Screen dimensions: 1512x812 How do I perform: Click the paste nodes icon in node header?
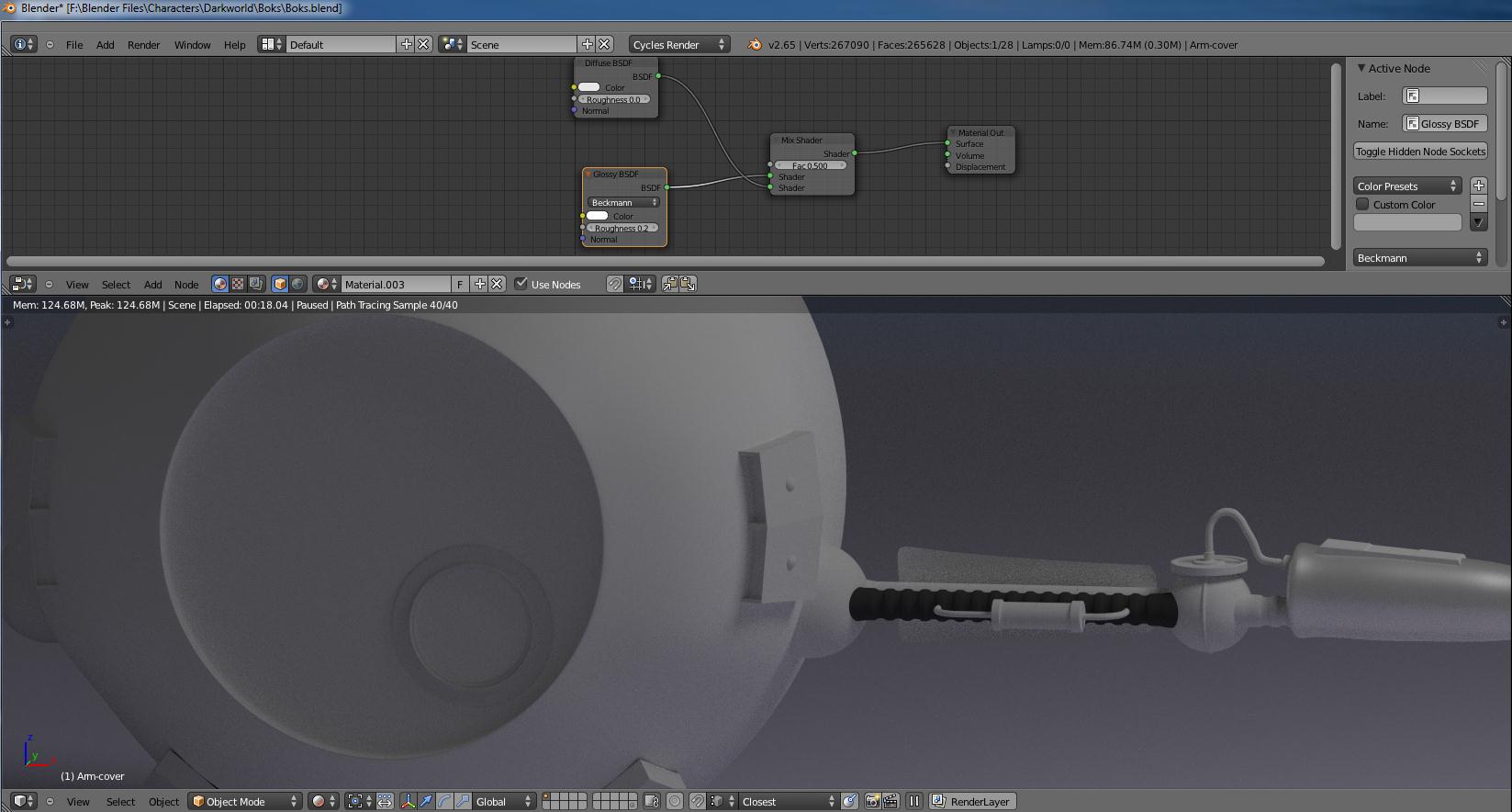point(688,285)
